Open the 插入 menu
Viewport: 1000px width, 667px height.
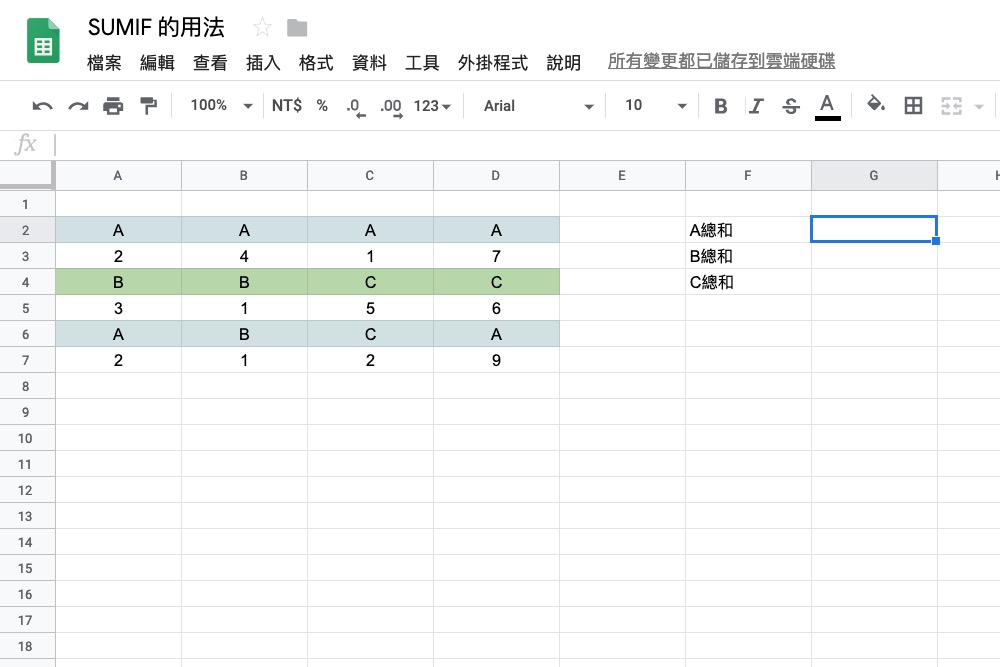tap(262, 62)
